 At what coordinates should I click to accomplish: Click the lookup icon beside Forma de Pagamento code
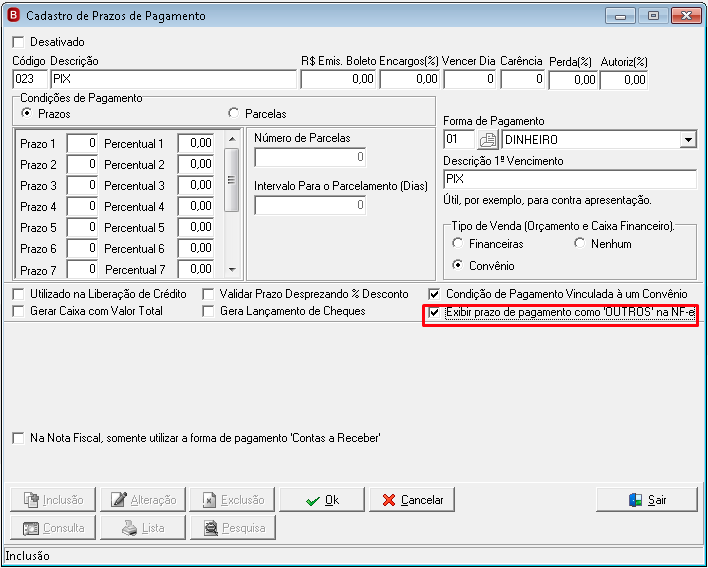[488, 140]
